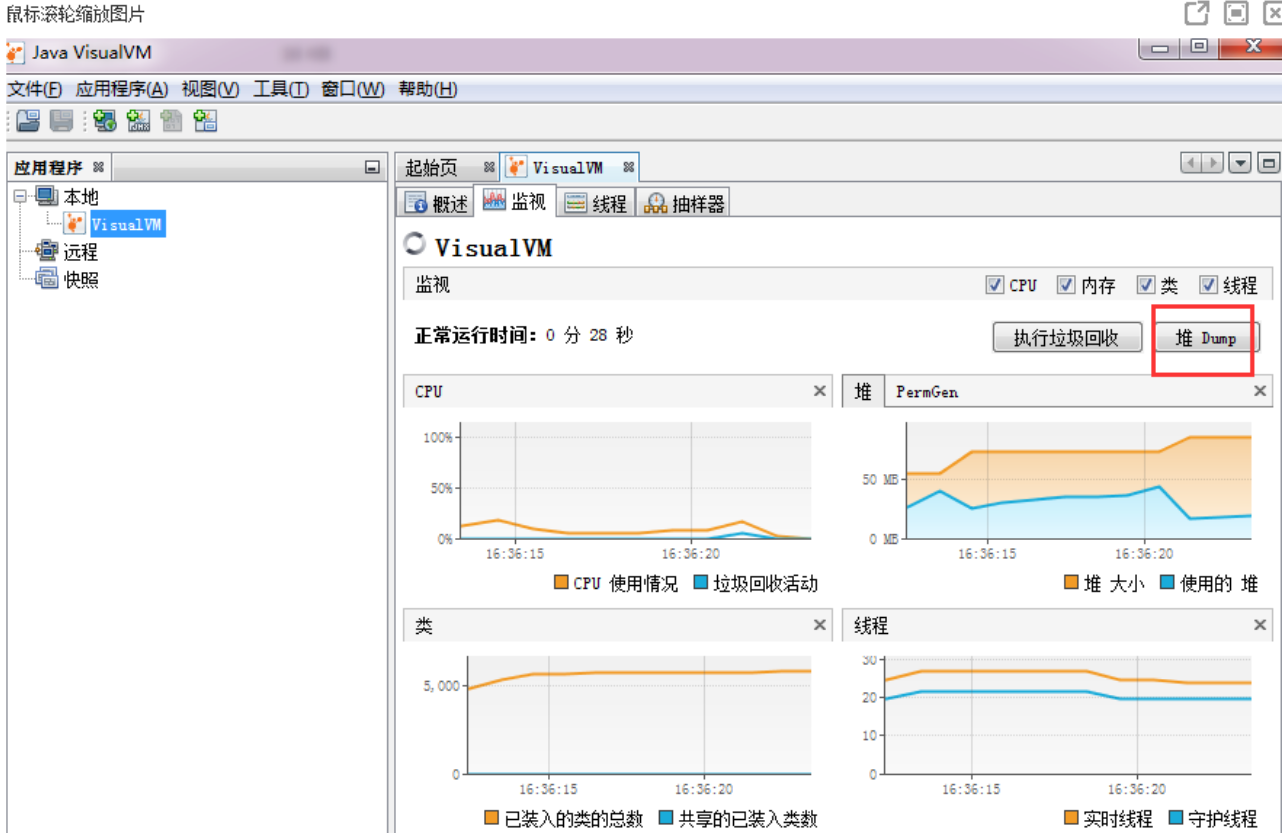
Task: Open the 文件(F) menu
Action: [x=34, y=89]
